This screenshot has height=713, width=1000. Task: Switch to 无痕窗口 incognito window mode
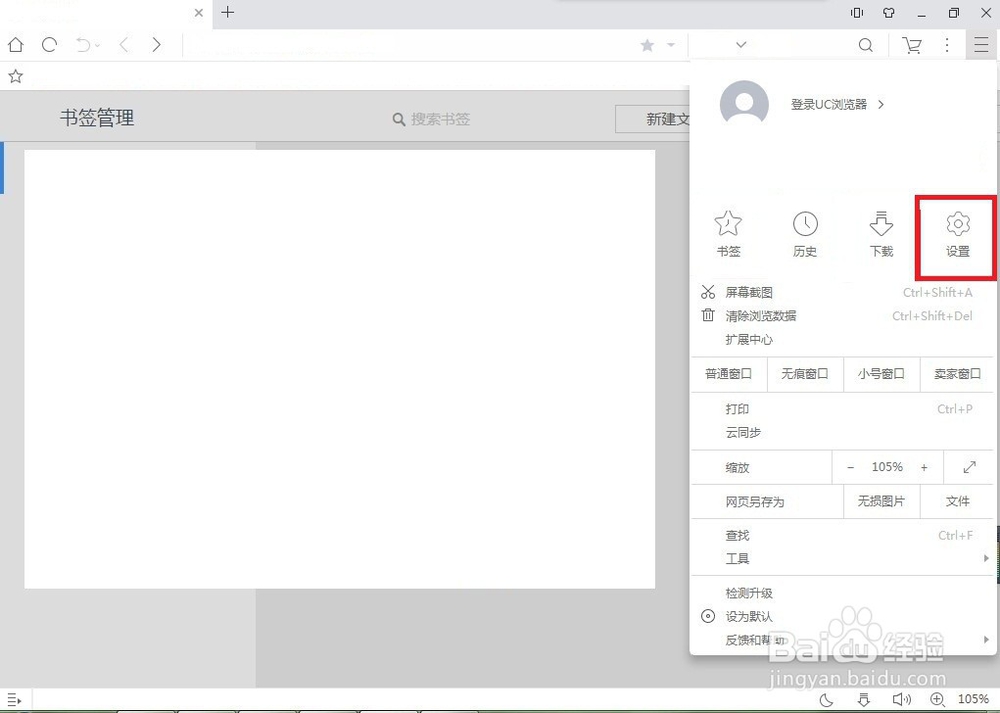(805, 374)
